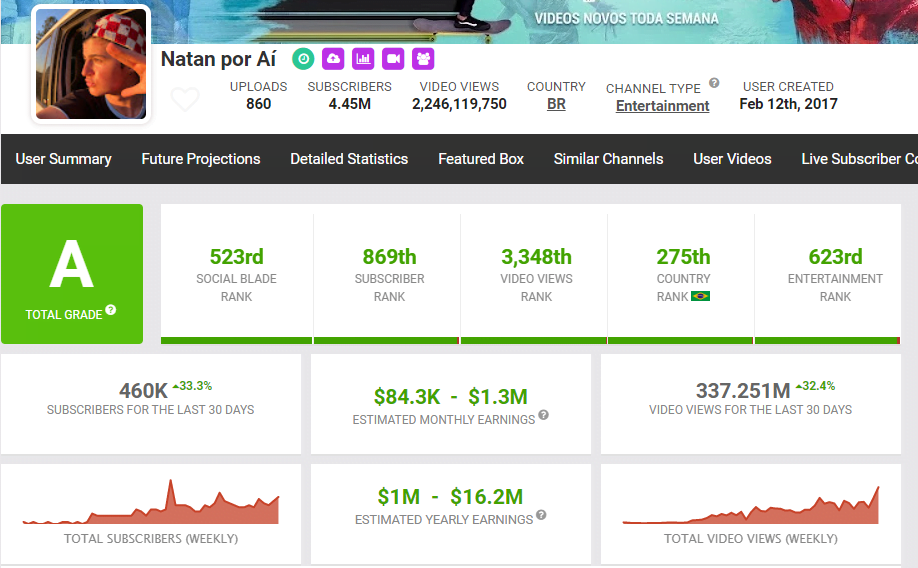Viewport: 918px width, 568px height.
Task: Click the help icon beside Total Grade
Action: (x=111, y=310)
